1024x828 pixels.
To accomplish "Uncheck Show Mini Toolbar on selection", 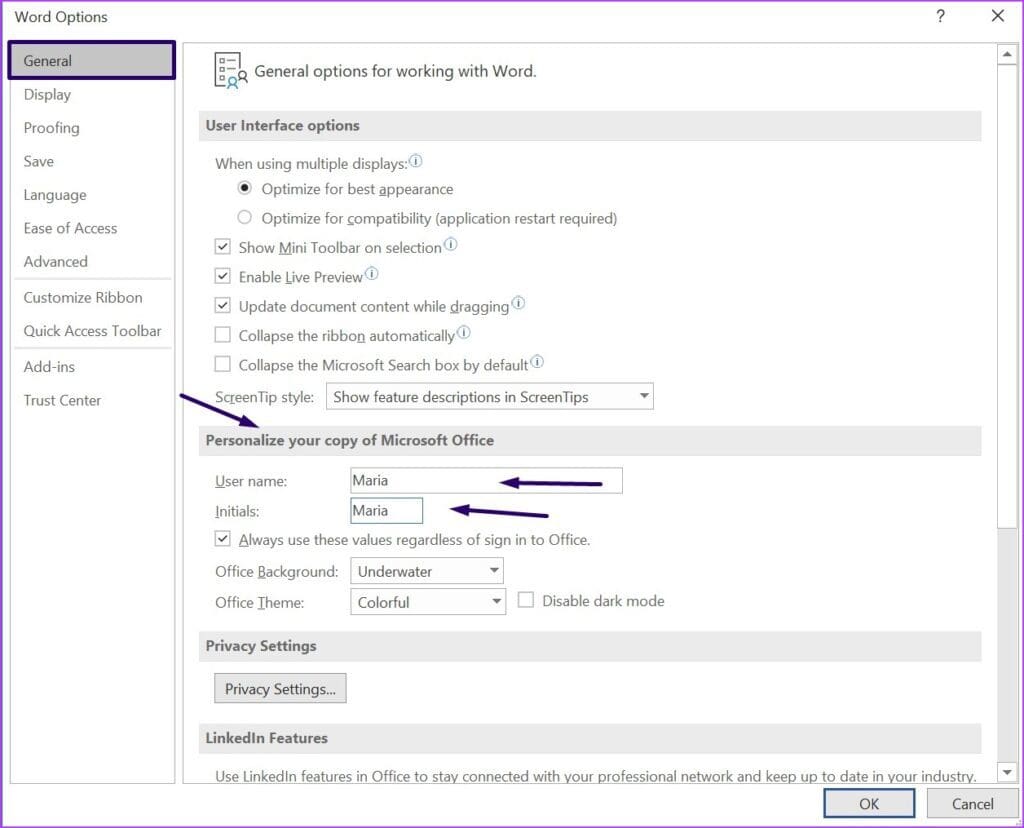I will click(x=223, y=247).
